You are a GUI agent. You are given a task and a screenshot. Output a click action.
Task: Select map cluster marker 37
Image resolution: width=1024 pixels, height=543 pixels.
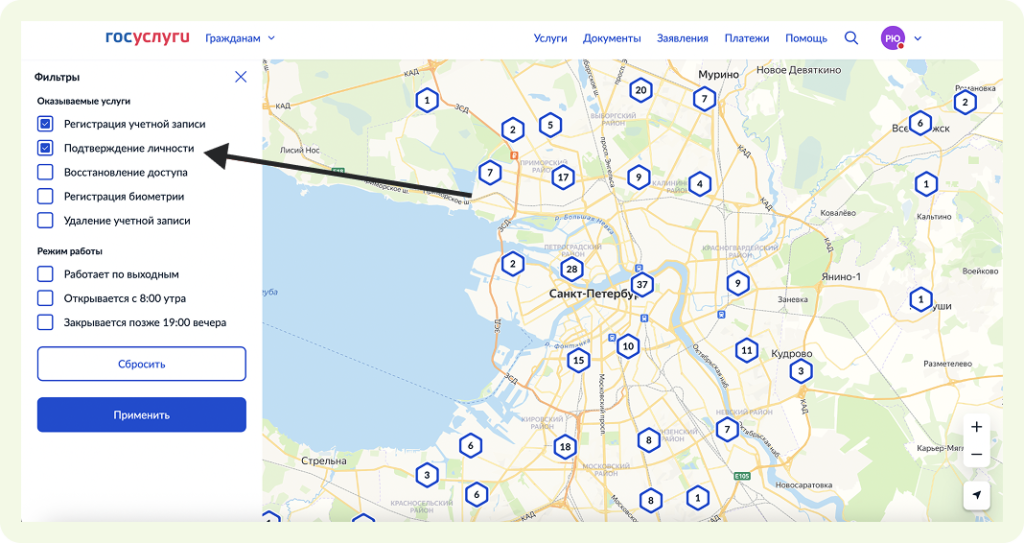click(x=642, y=284)
